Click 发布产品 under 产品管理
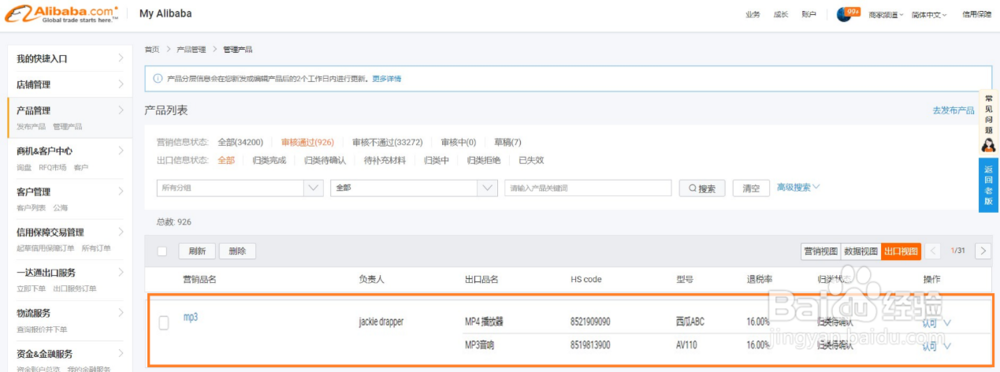1000x372 pixels. click(31, 126)
